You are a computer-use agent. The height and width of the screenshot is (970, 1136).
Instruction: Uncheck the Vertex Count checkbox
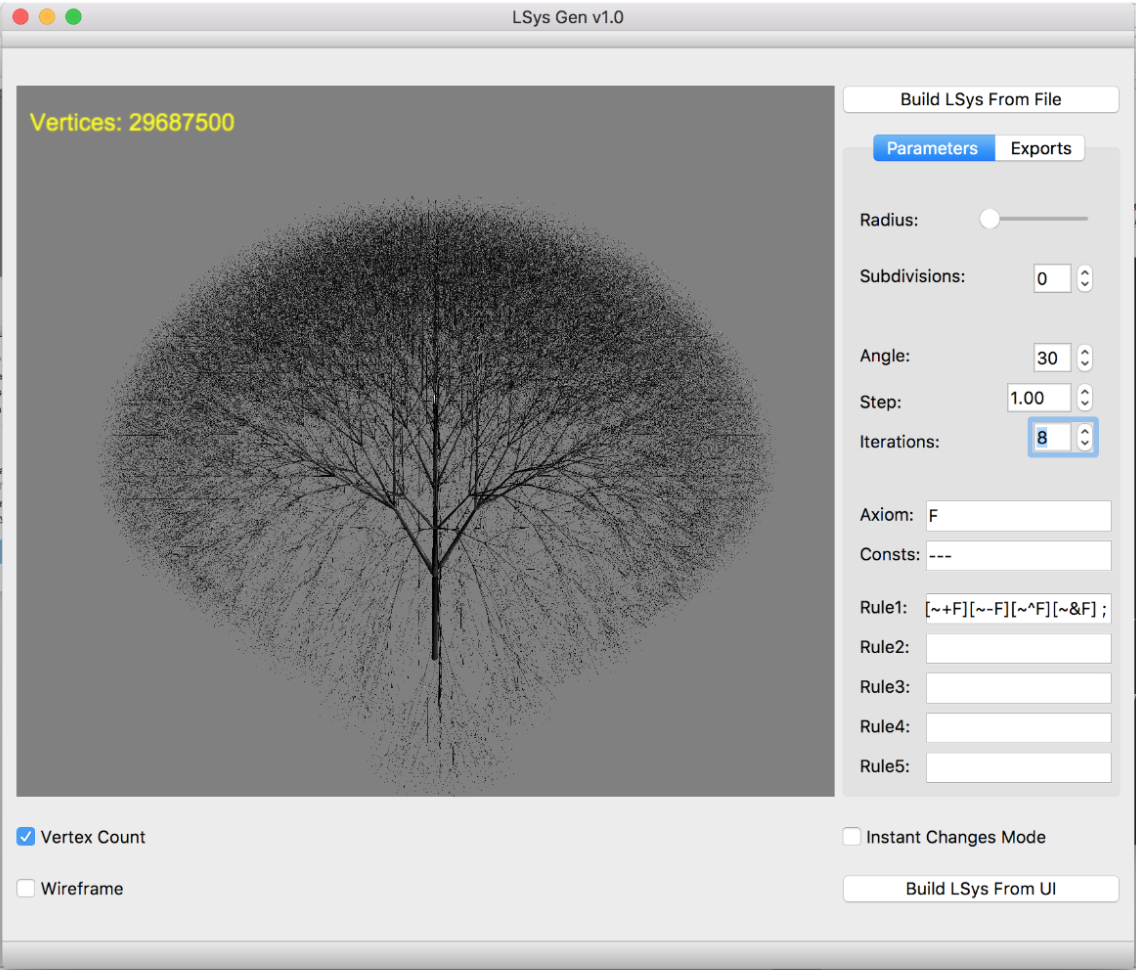(26, 837)
